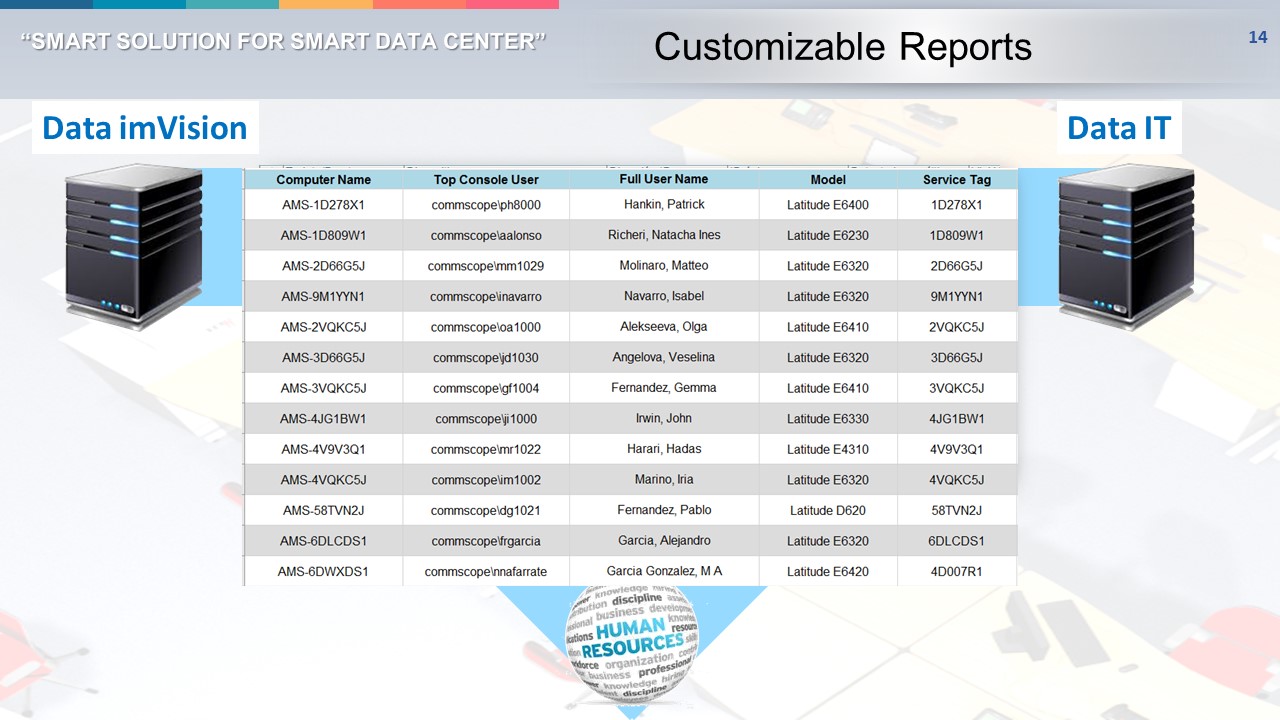Click console user commscope\aalonso
Viewport: 1280px width, 720px height.
(x=486, y=236)
